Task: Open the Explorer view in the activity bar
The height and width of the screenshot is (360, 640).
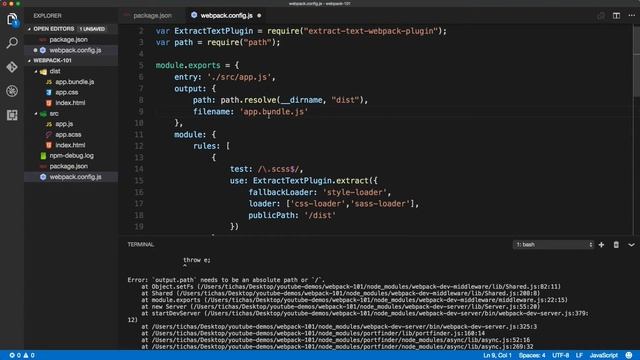Action: 12,19
